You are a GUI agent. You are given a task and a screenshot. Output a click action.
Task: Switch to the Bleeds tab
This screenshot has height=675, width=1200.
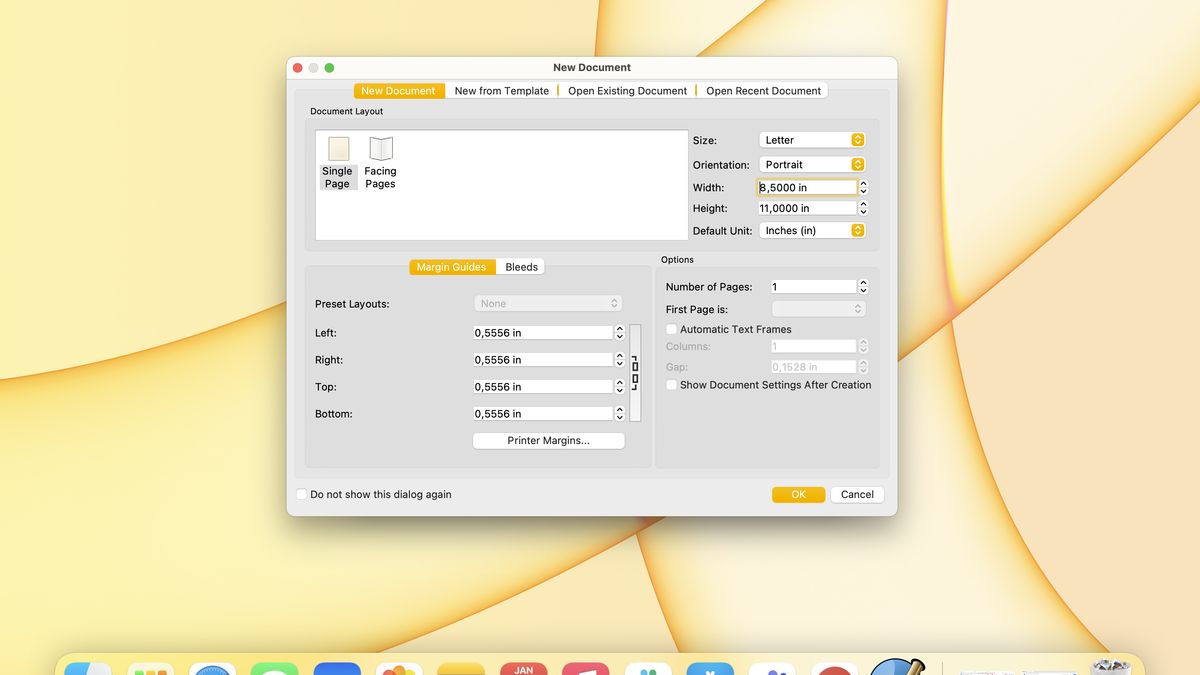click(521, 267)
